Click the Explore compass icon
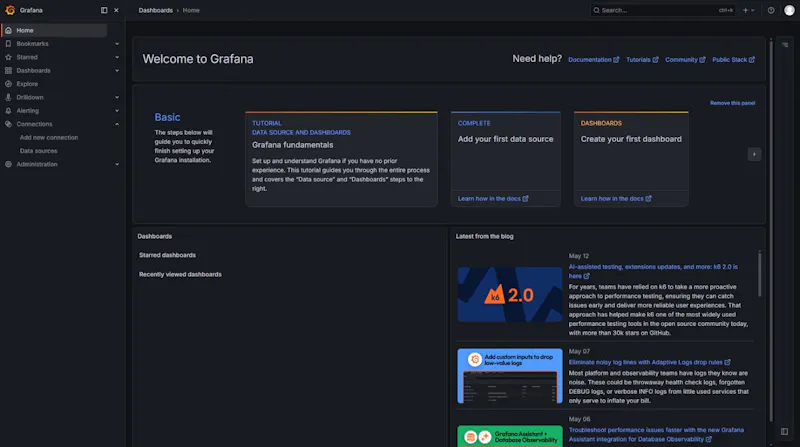Screen dimensions: 800x447 [x=8, y=84]
